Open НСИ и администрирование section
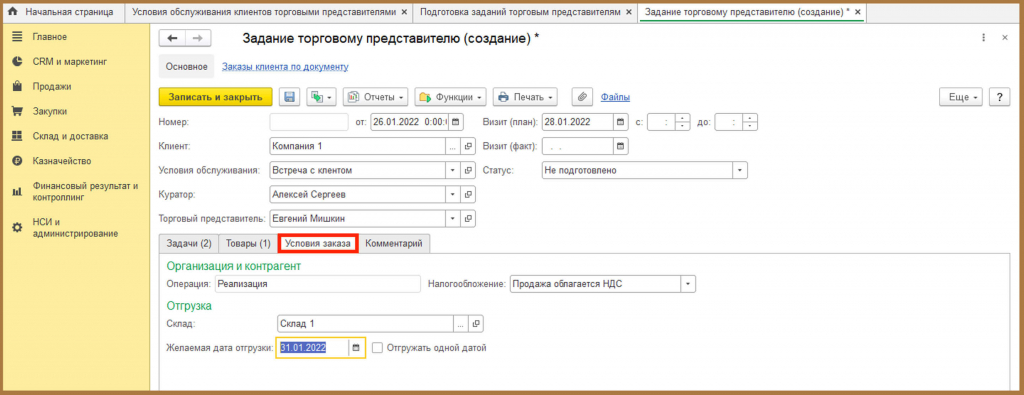 [x=76, y=227]
